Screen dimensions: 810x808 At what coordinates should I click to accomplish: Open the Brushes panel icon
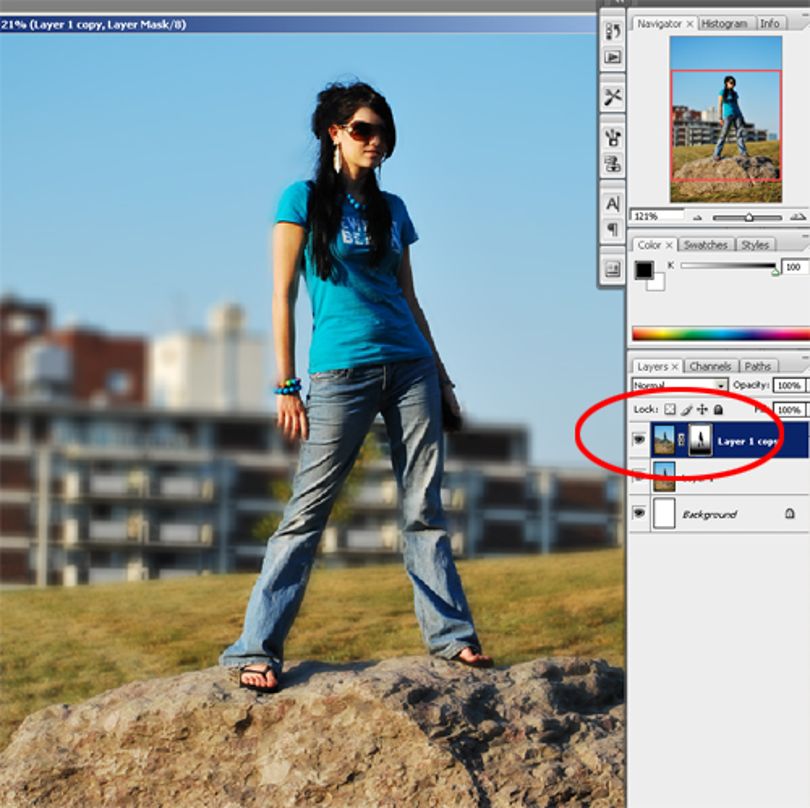(613, 137)
